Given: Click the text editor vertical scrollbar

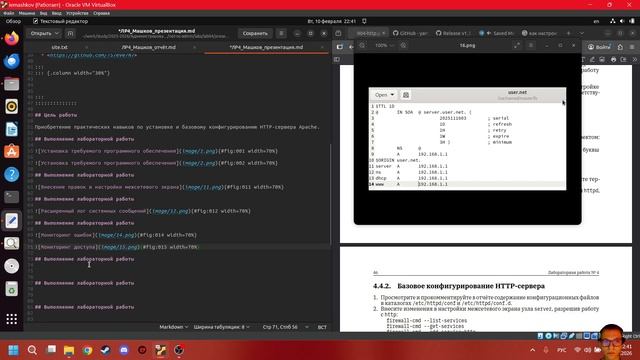Looking at the screenshot, I should click(x=330, y=194).
